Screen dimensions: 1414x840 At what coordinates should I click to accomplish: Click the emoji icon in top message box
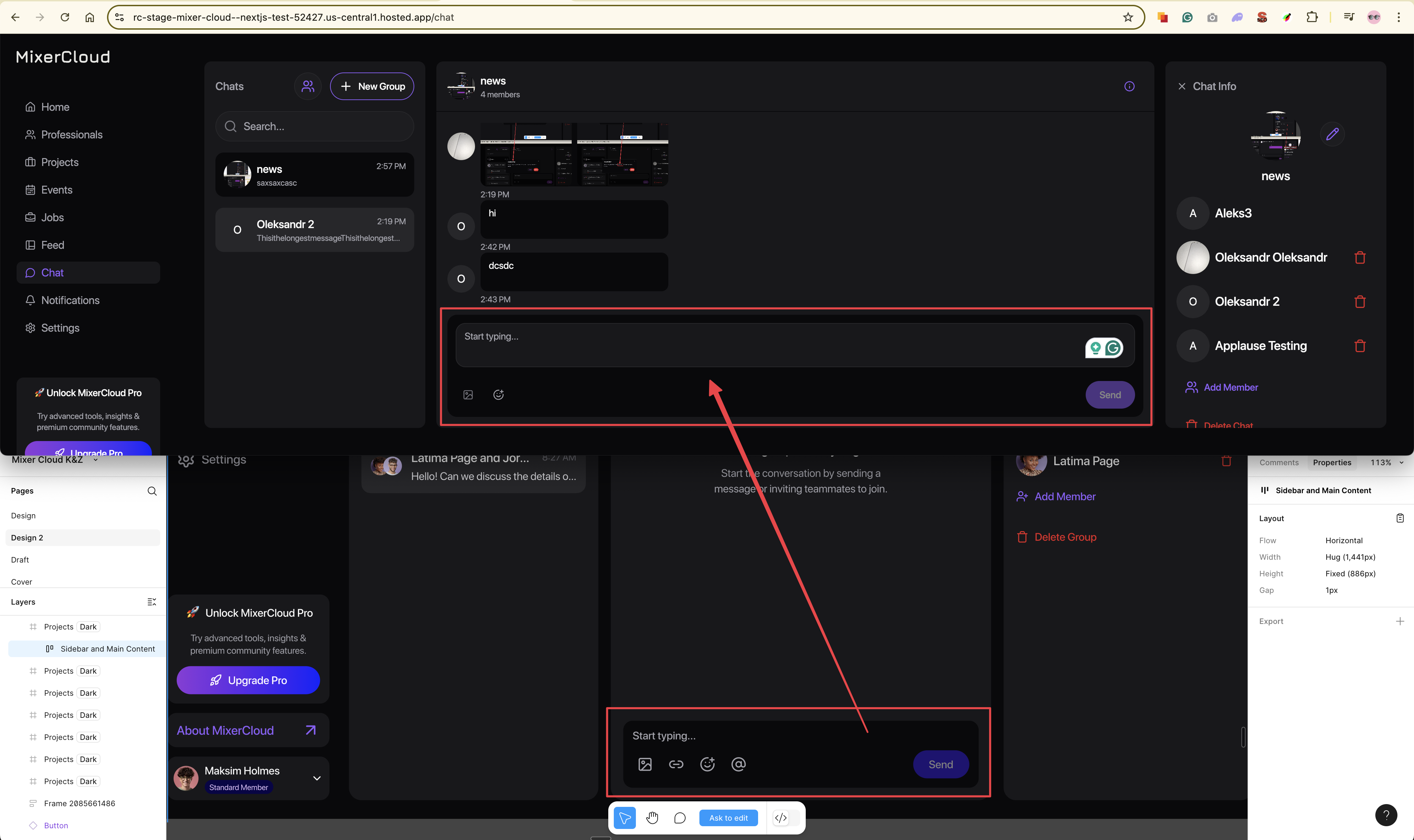498,394
